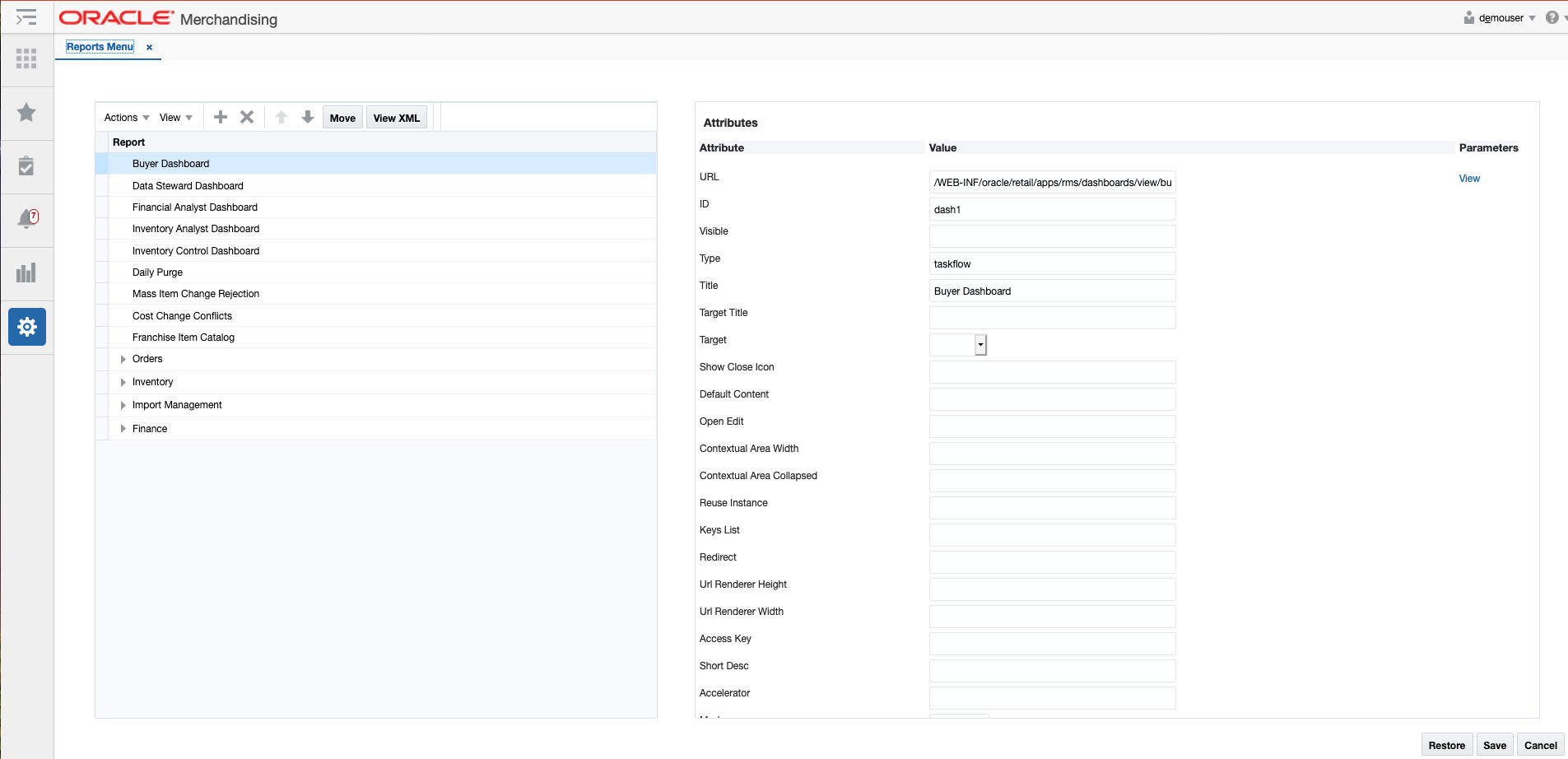This screenshot has height=759, width=1568.
Task: Open the Tasks sidebar menu
Action: 27,16
